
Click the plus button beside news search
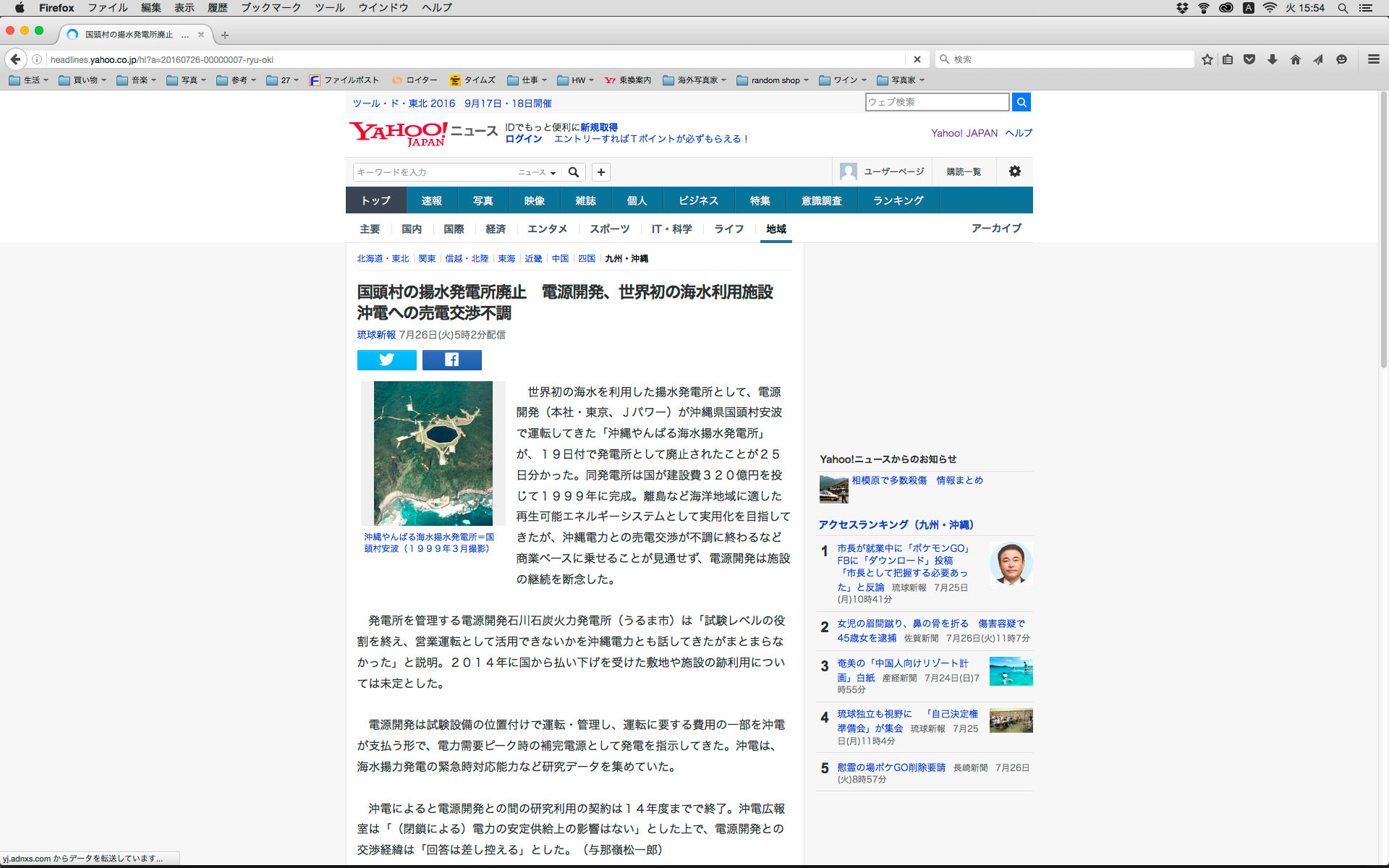tap(600, 172)
